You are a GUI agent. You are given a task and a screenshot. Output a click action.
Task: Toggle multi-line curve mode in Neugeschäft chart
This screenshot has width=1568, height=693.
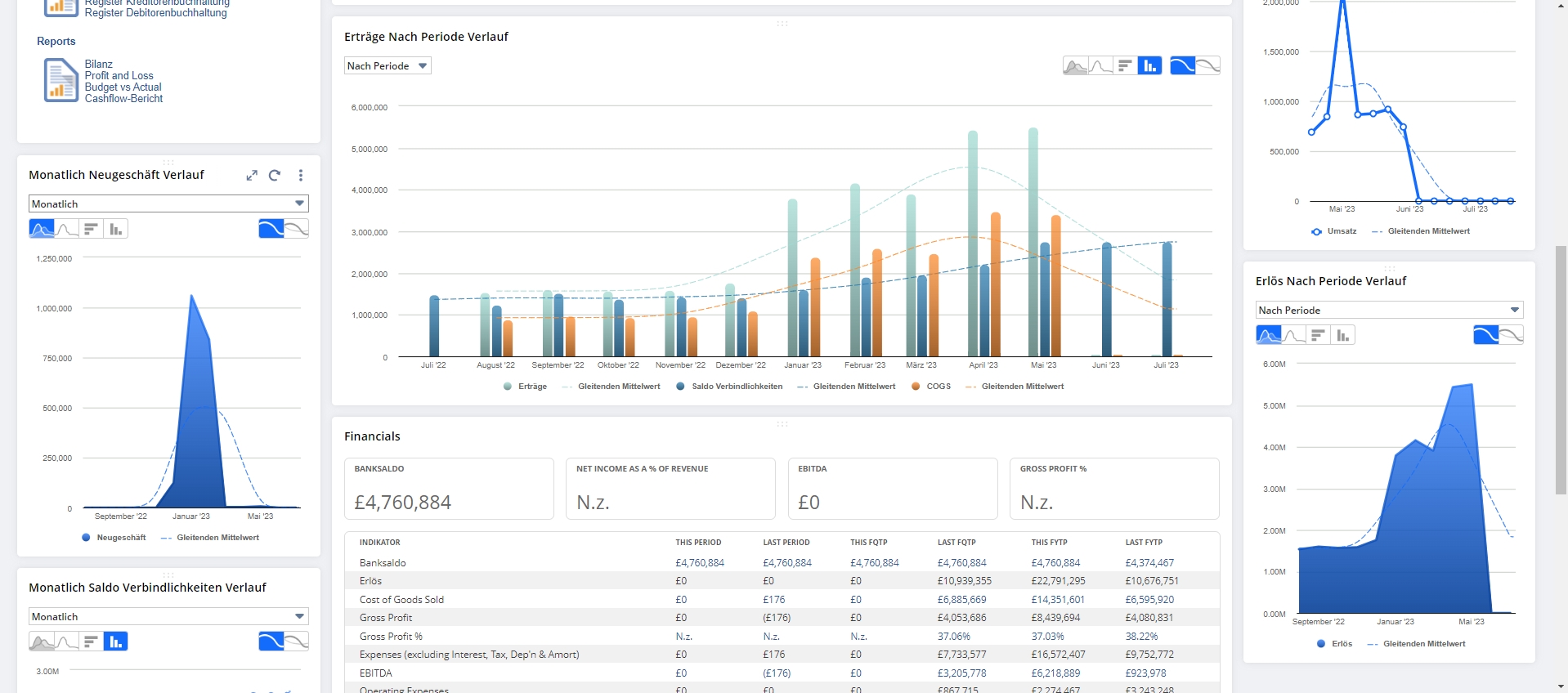[297, 229]
